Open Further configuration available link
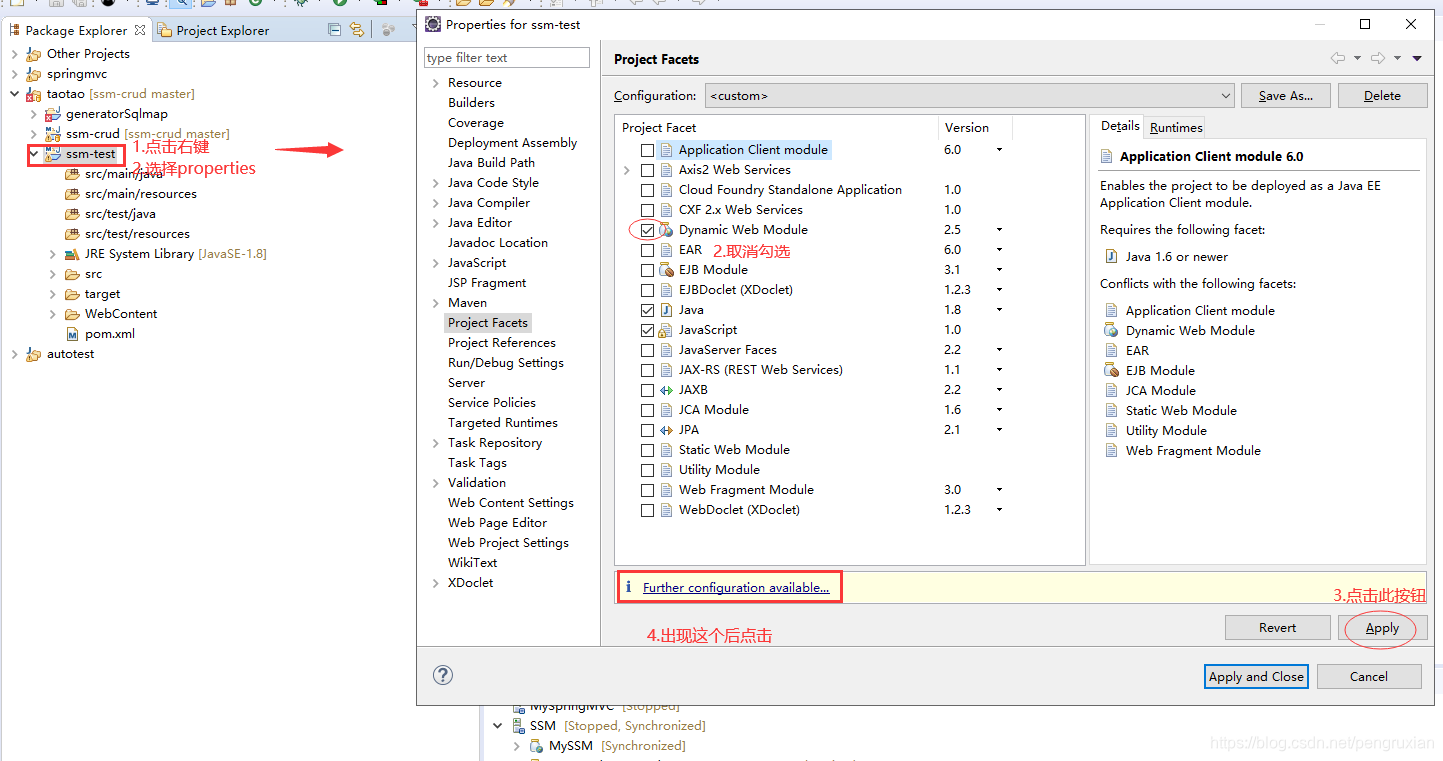This screenshot has width=1443, height=761. (x=736, y=588)
